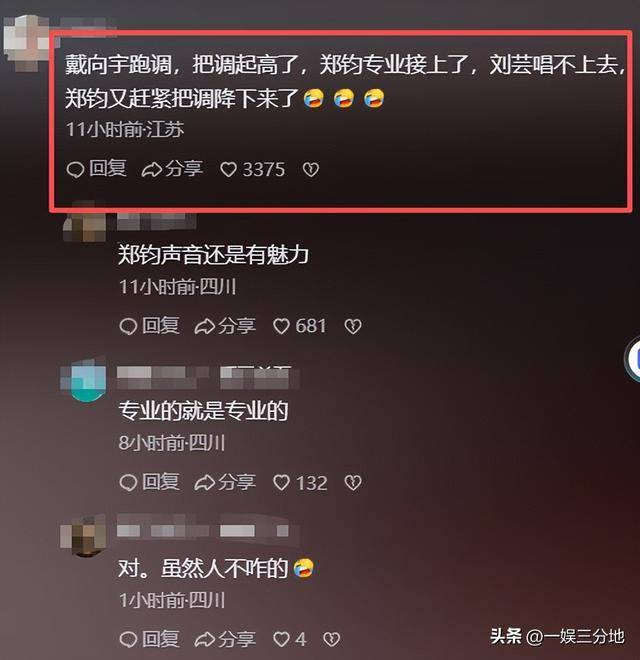Tap broken heart beside 4 likes
640x660 pixels.
(331, 639)
